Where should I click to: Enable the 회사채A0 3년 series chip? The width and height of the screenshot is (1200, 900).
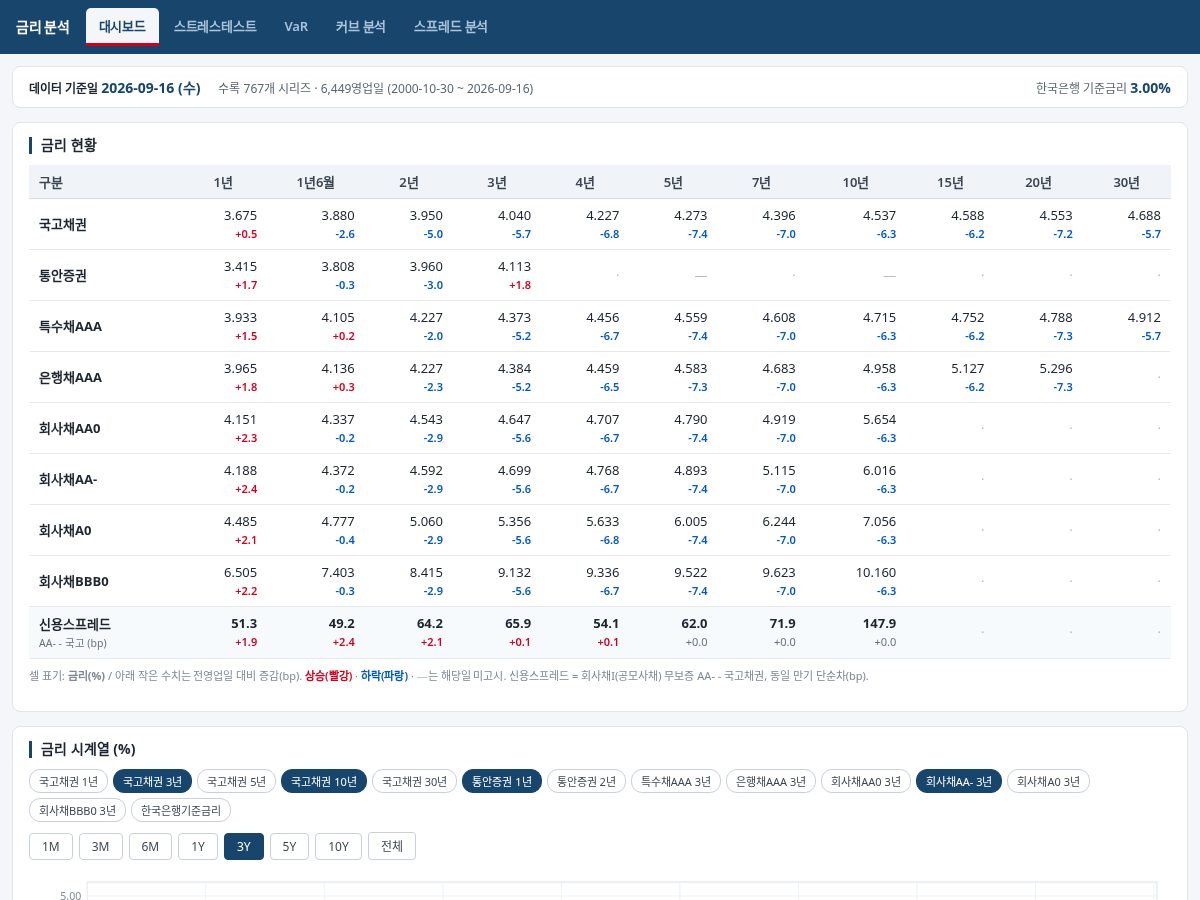click(x=1048, y=781)
